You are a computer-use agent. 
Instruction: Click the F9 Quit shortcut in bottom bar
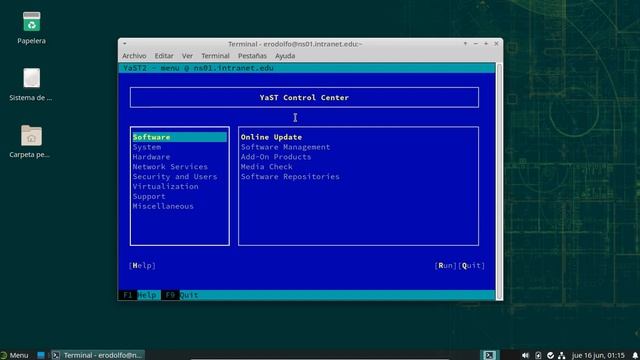pos(180,295)
